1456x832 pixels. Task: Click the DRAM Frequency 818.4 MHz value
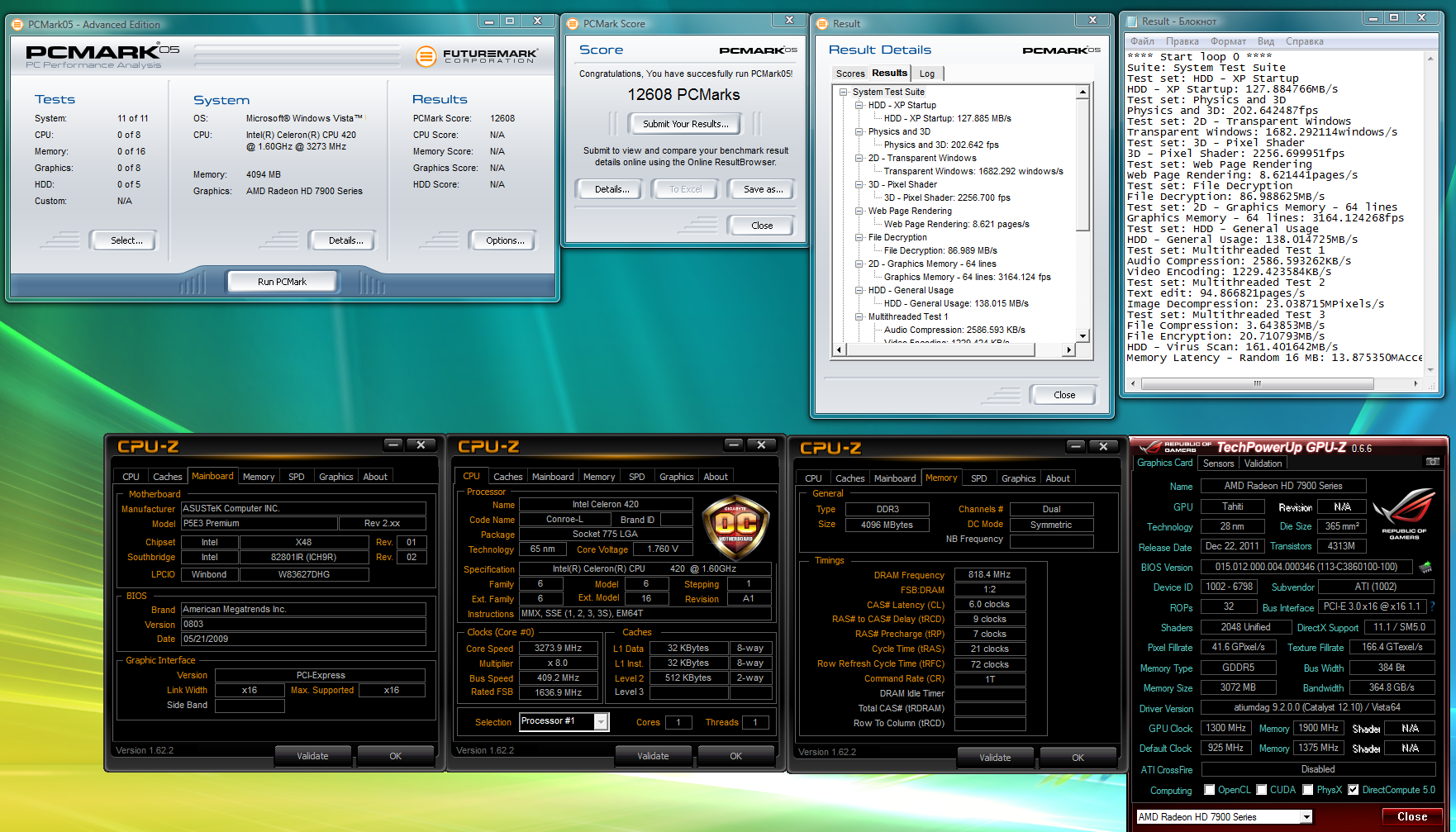pos(989,574)
